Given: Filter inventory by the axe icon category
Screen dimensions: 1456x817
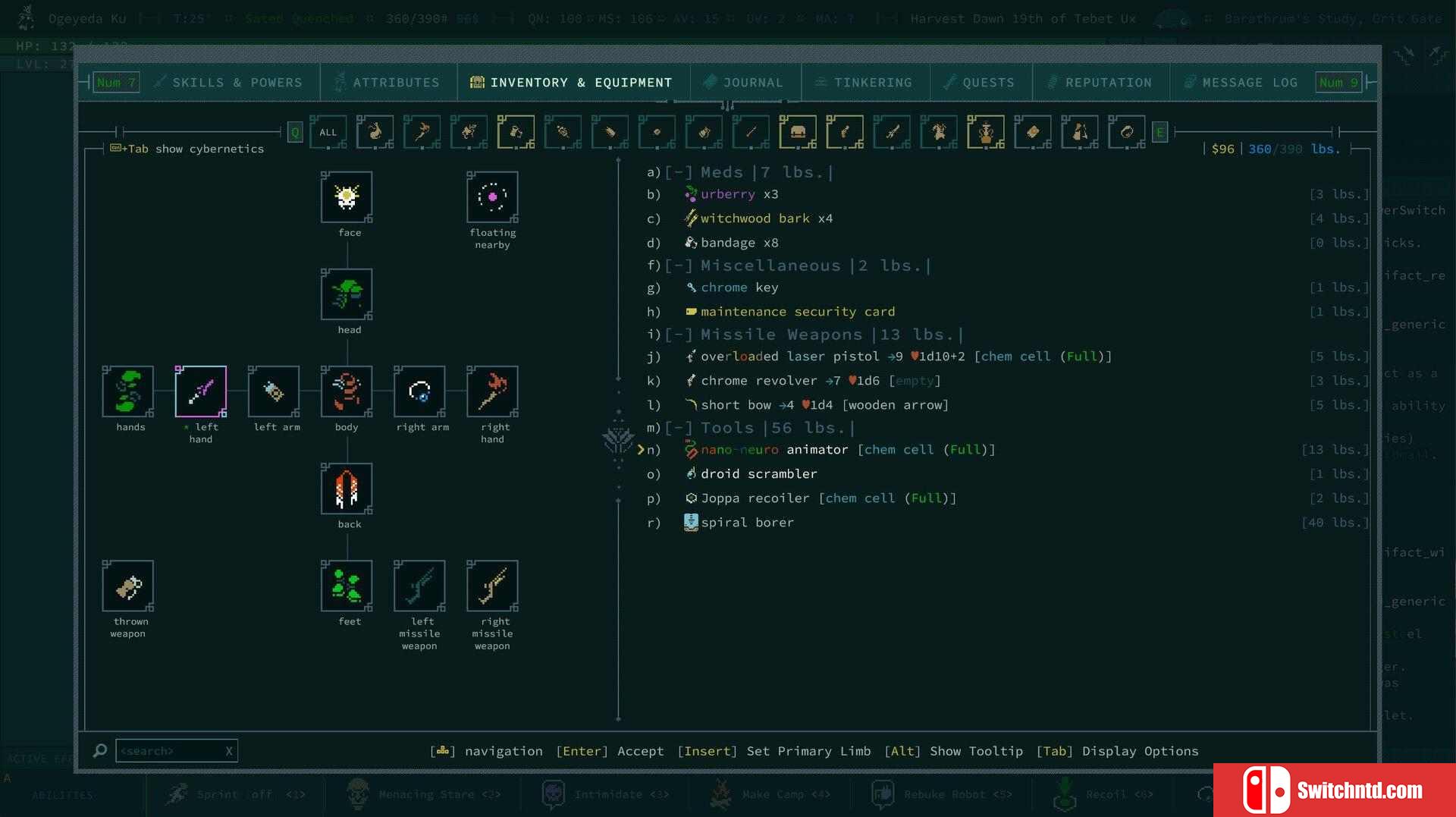Looking at the screenshot, I should [422, 132].
